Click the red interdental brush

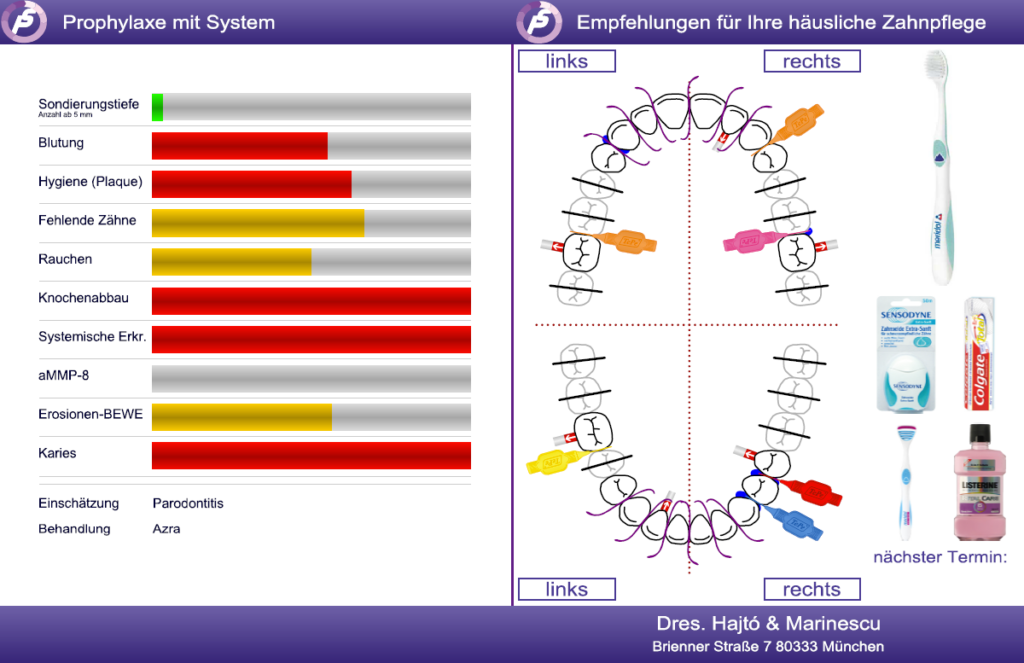(810, 491)
